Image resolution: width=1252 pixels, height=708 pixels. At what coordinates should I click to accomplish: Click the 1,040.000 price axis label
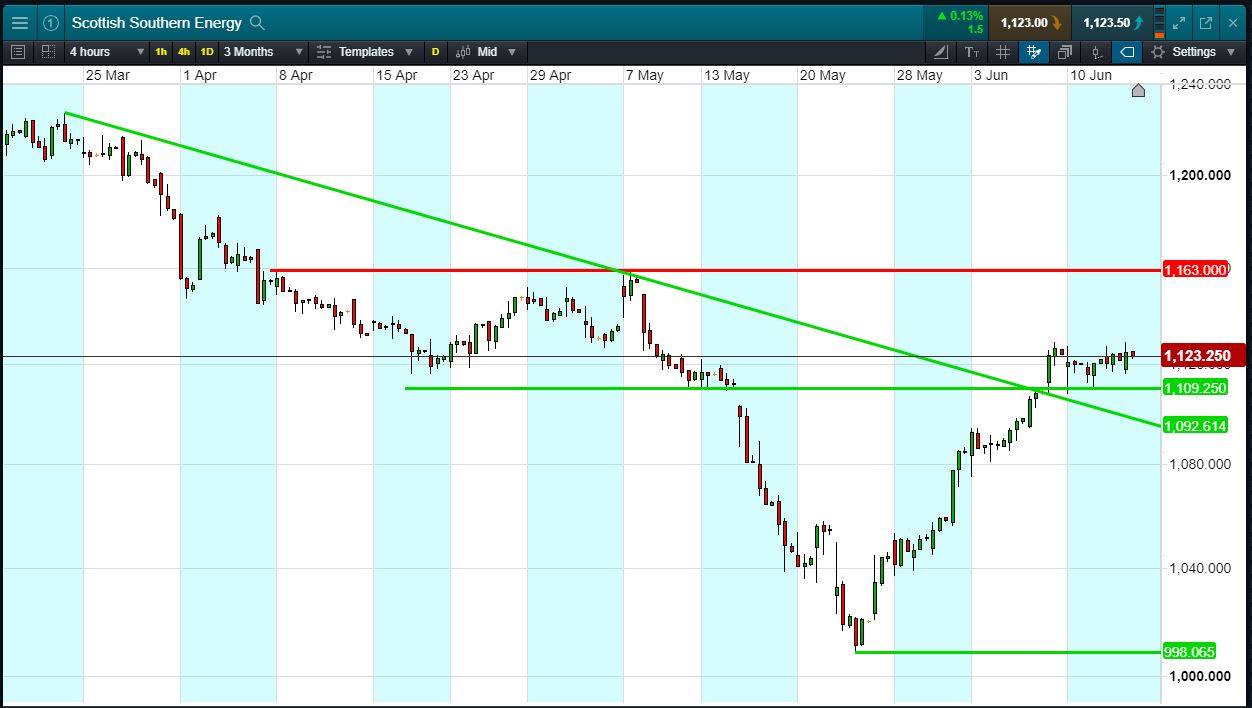point(1200,568)
